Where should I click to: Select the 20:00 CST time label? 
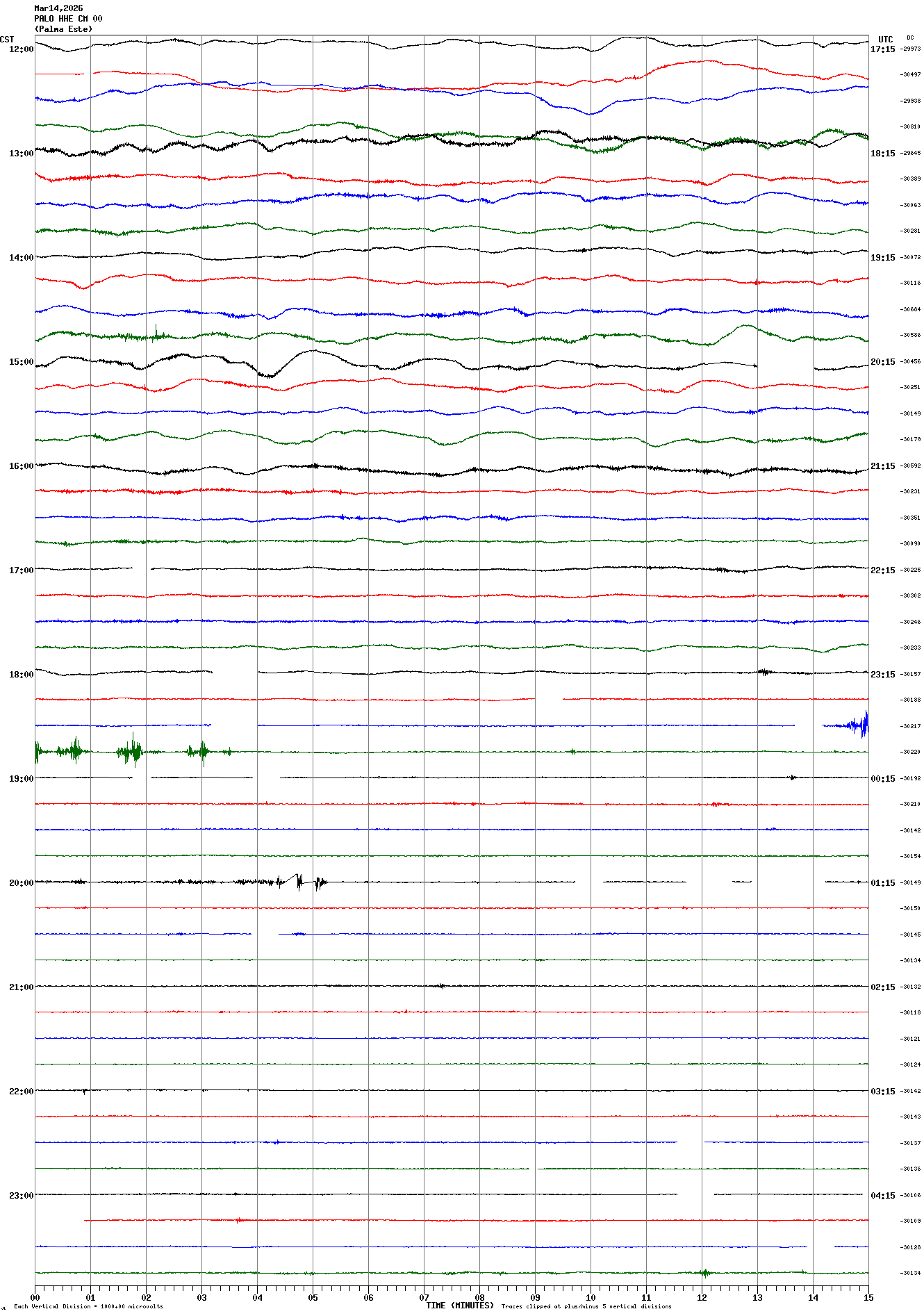(21, 883)
